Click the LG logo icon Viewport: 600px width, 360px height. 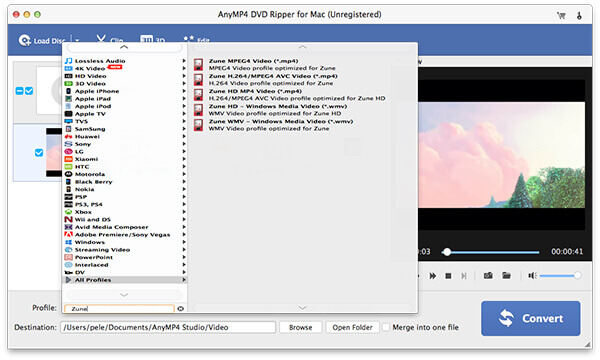click(68, 151)
